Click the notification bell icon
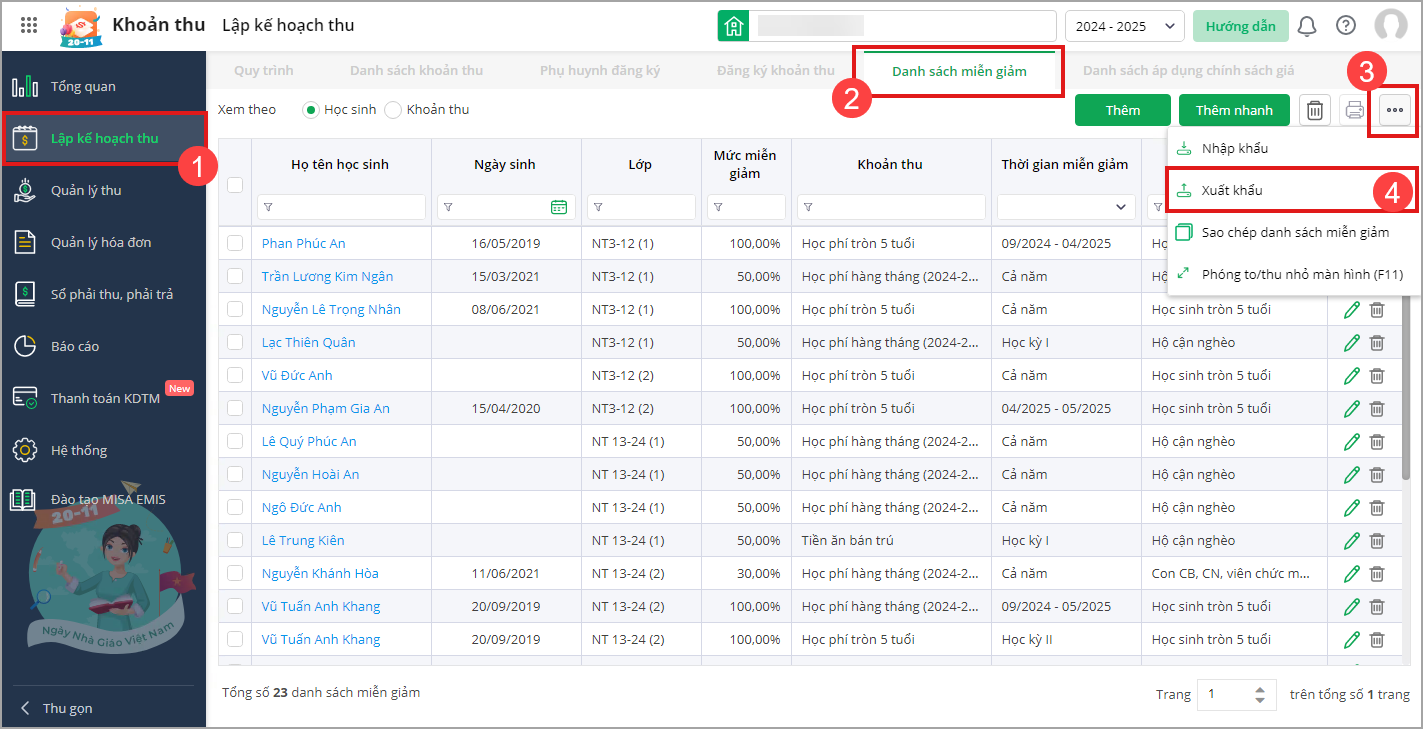 (1306, 26)
